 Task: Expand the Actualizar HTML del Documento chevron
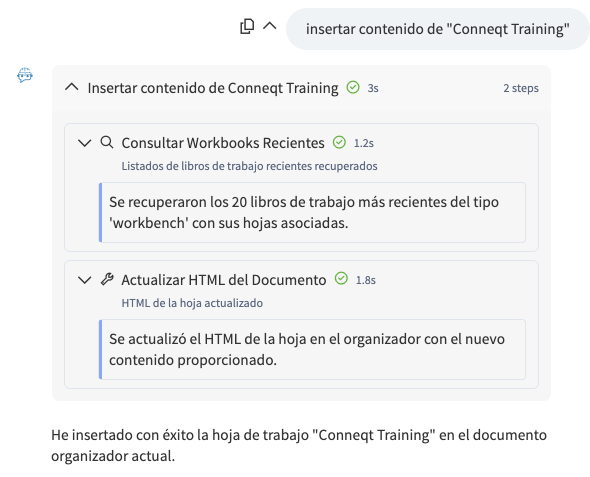[84, 280]
